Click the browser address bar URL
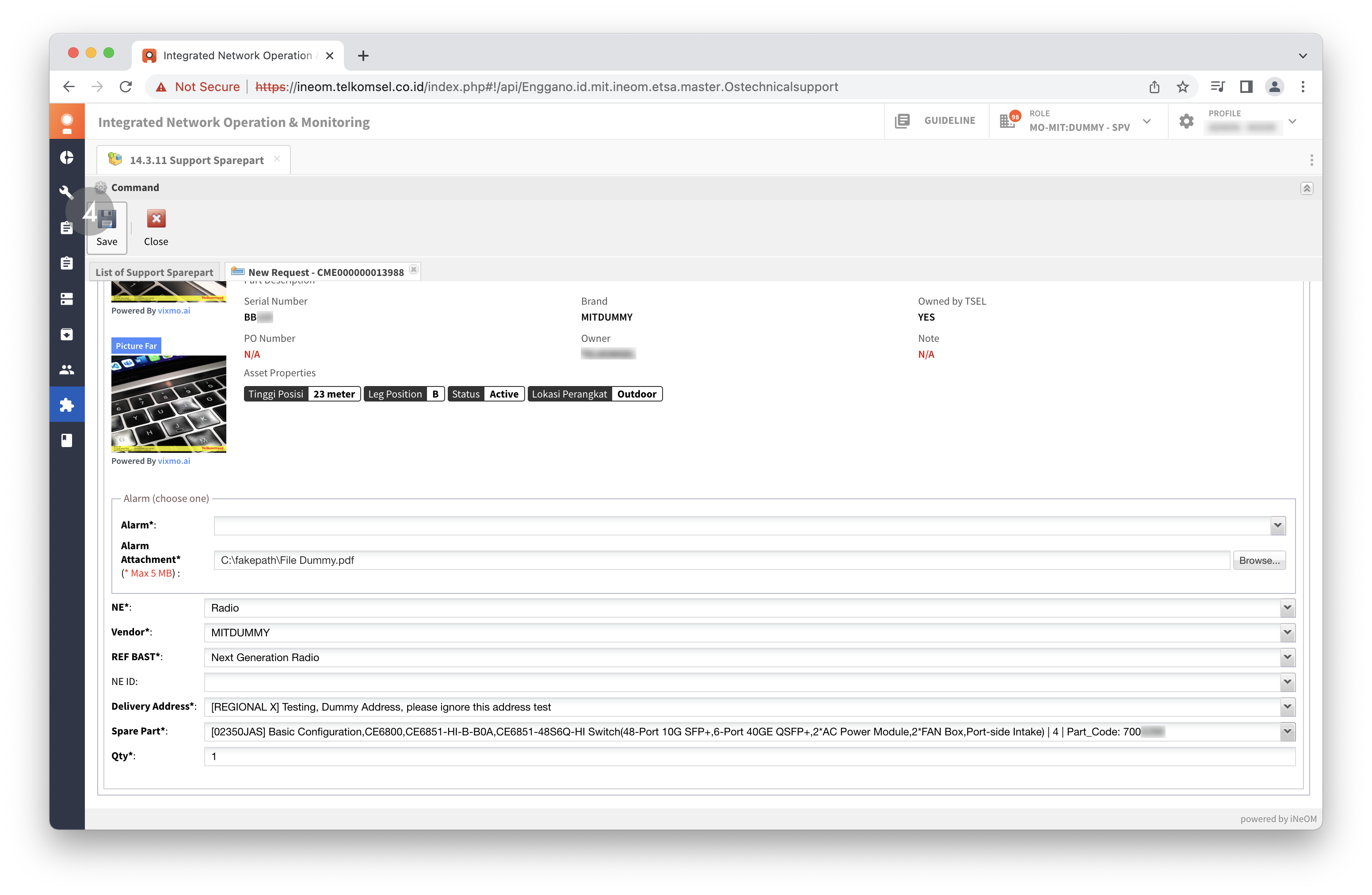 point(546,87)
